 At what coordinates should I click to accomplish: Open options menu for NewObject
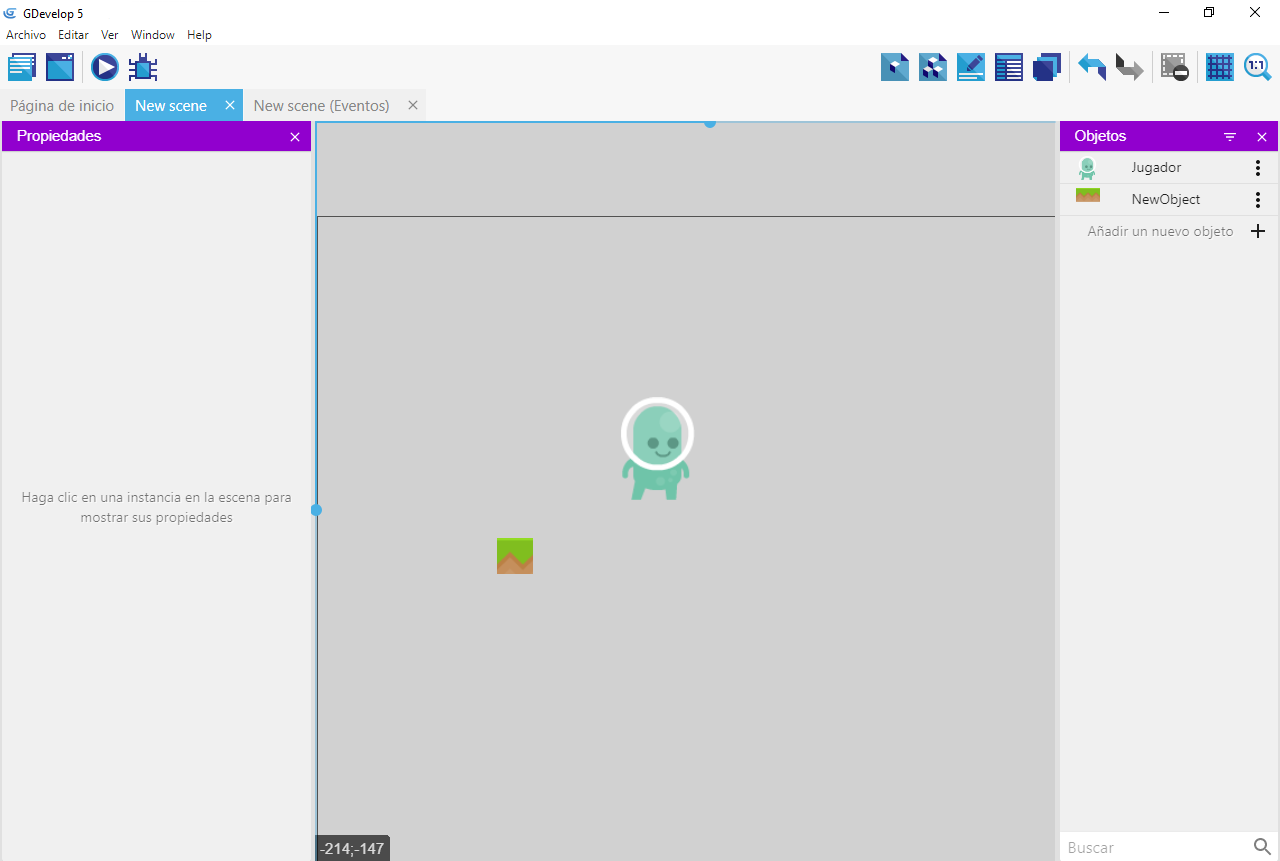tap(1258, 200)
